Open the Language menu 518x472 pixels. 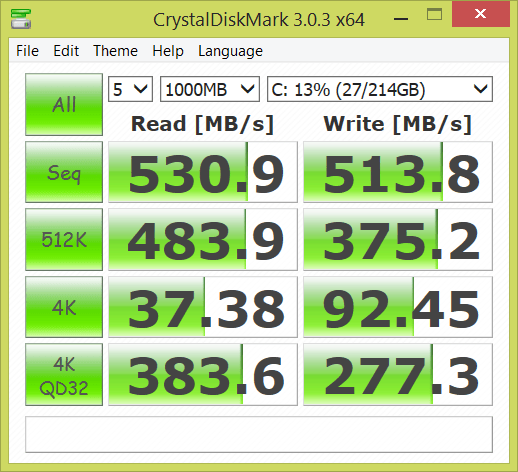click(x=230, y=51)
